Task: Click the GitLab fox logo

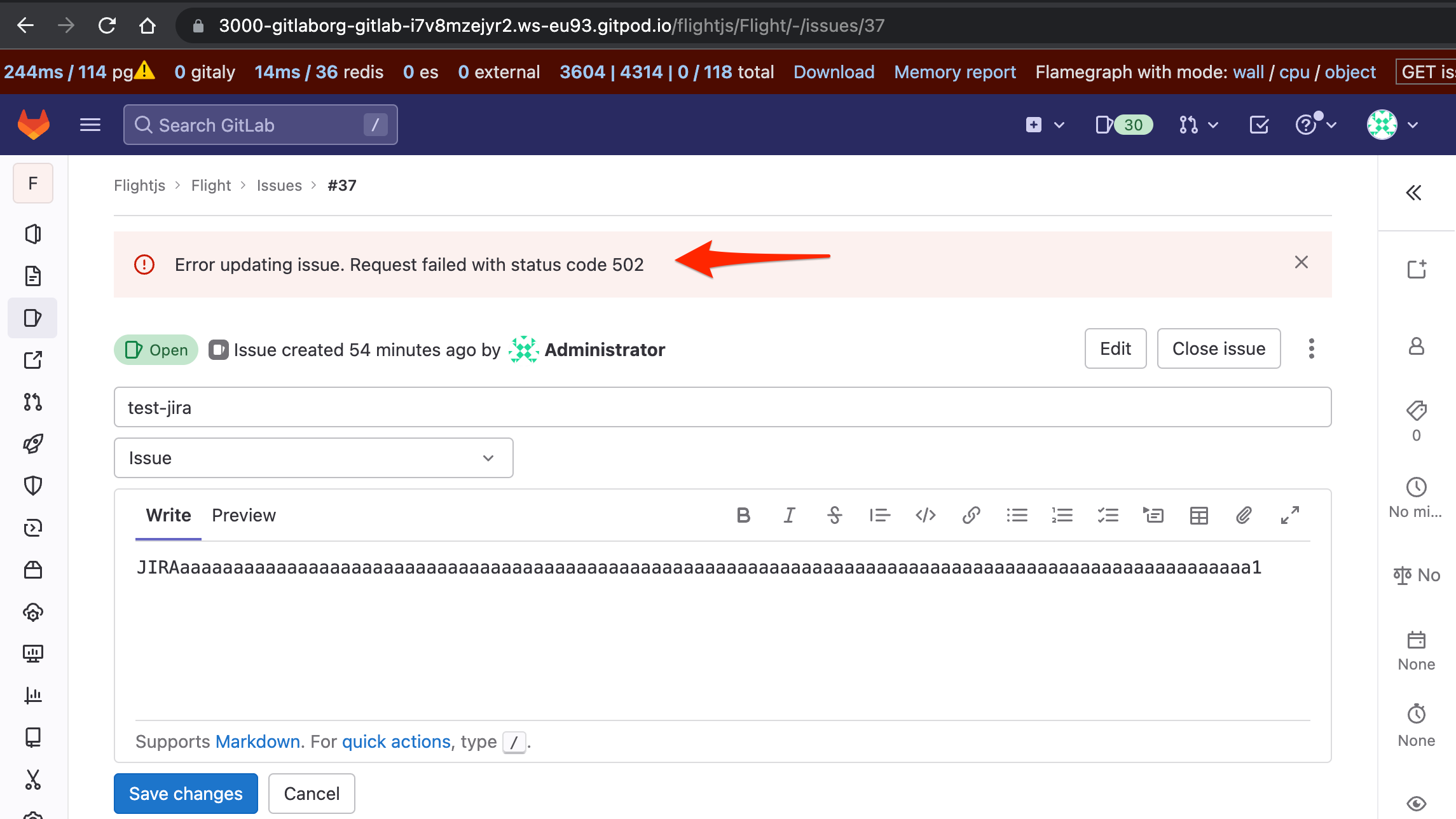Action: (x=34, y=125)
